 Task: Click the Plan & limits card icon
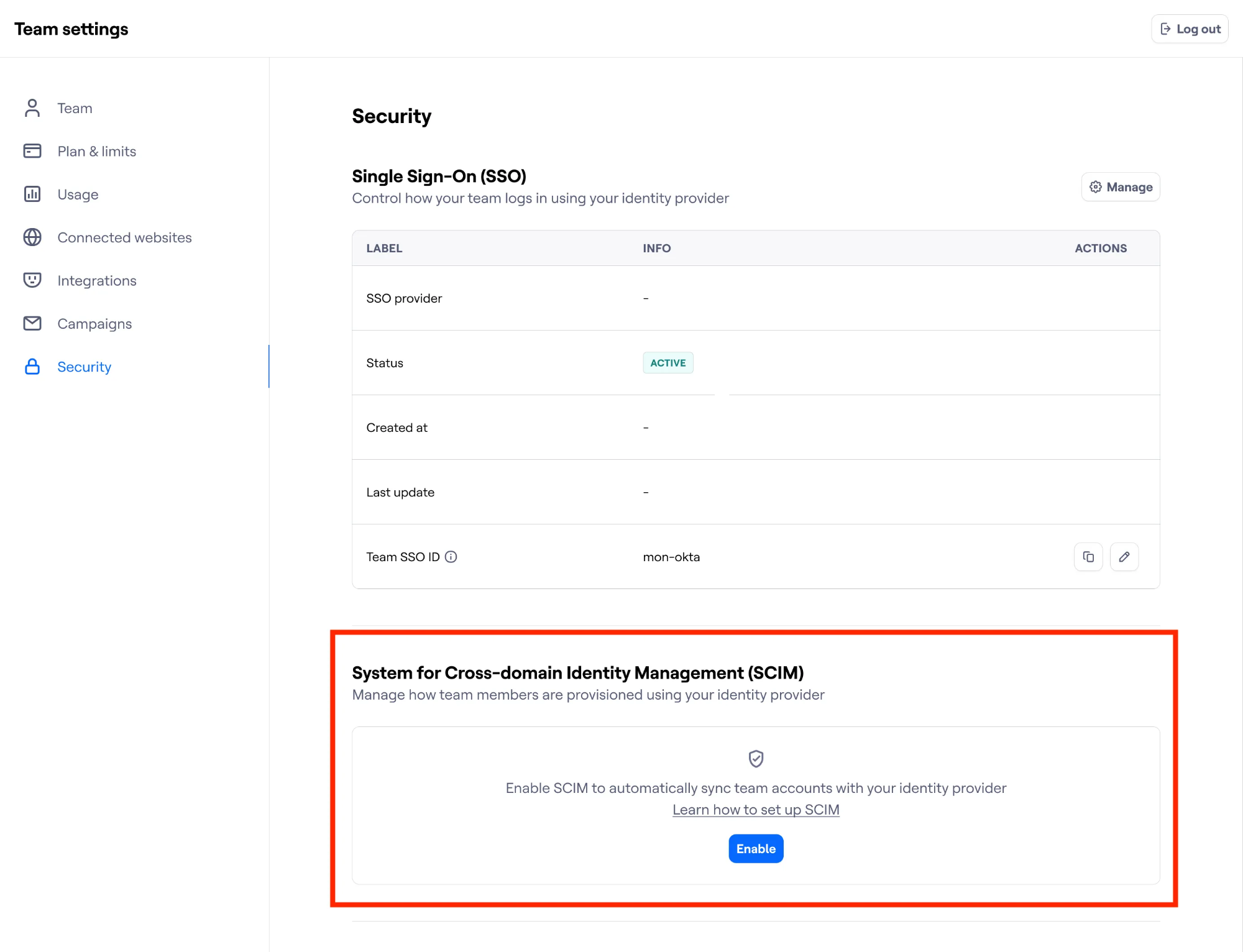[x=32, y=151]
